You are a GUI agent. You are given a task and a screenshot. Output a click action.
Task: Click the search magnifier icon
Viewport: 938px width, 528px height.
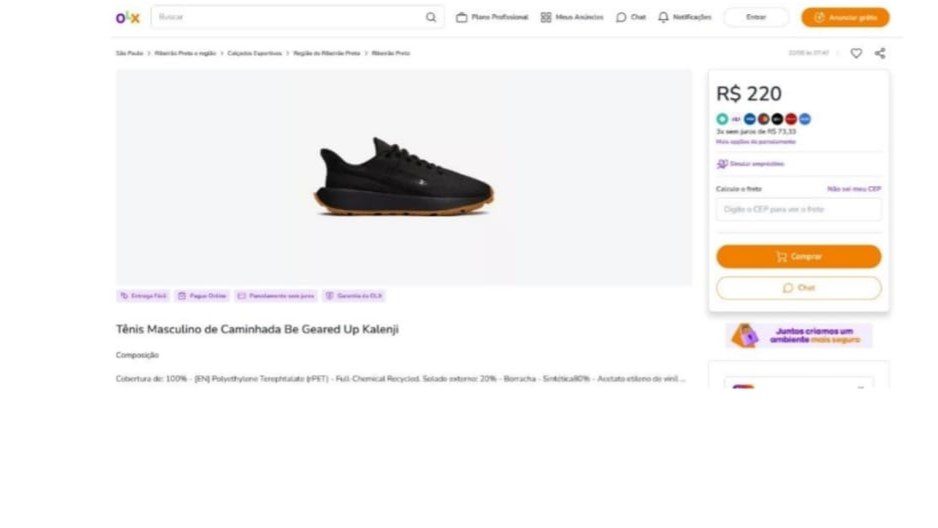pos(431,17)
